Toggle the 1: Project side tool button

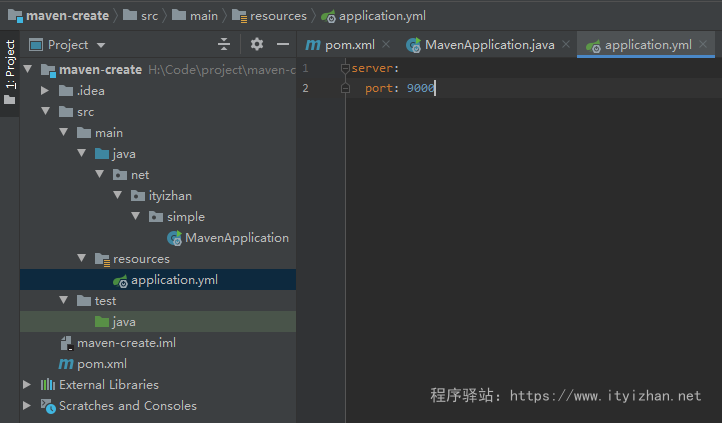pyautogui.click(x=10, y=72)
